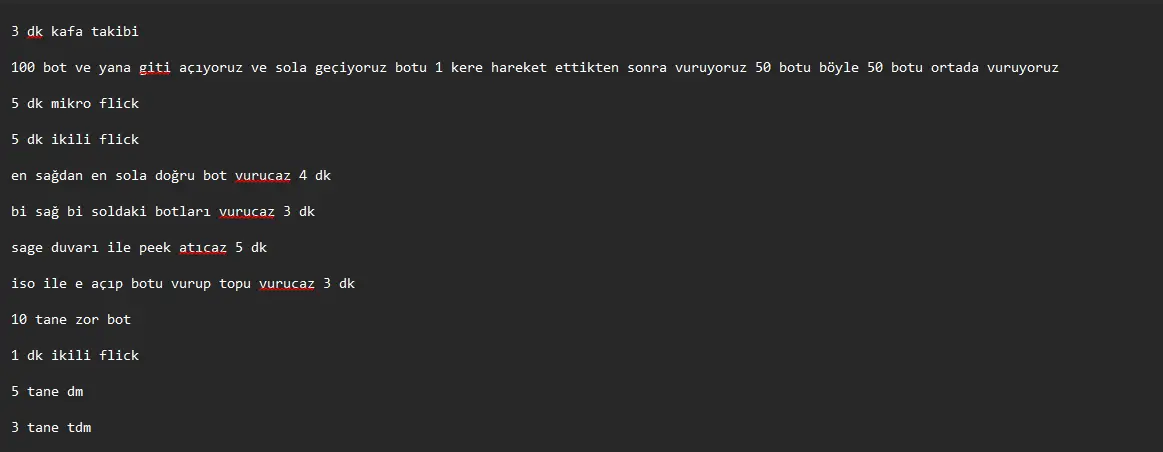Click 'vurucaz' in the iso line
Screen dimensions: 1163x452
click(287, 284)
